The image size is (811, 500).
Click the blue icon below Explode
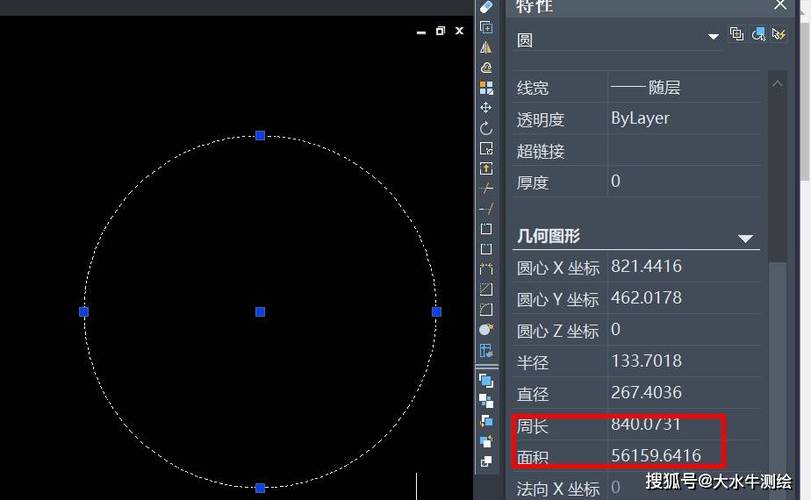click(486, 351)
